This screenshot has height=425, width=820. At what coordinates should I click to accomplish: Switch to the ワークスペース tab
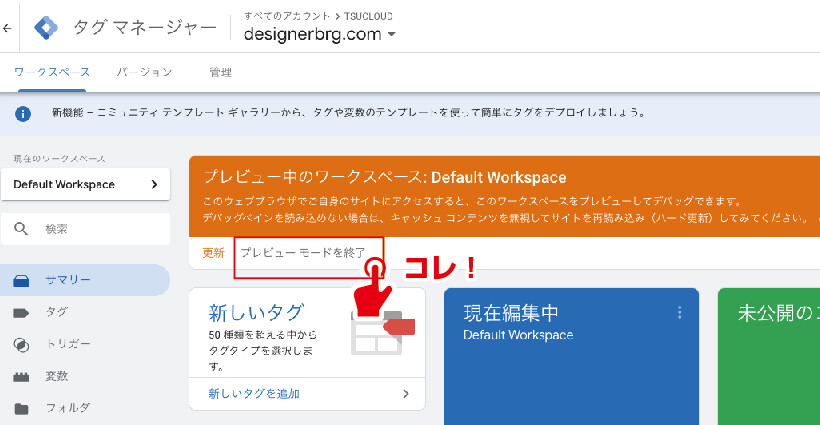pyautogui.click(x=52, y=72)
